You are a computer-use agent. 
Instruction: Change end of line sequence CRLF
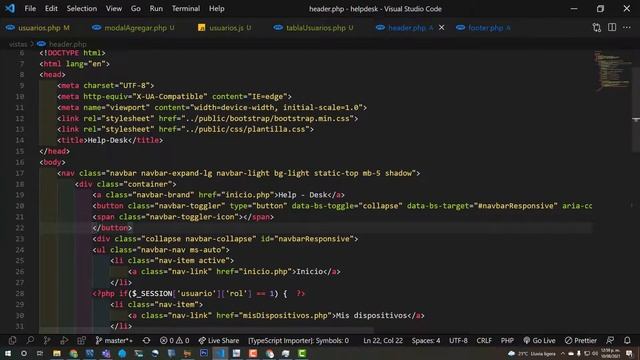tap(484, 340)
